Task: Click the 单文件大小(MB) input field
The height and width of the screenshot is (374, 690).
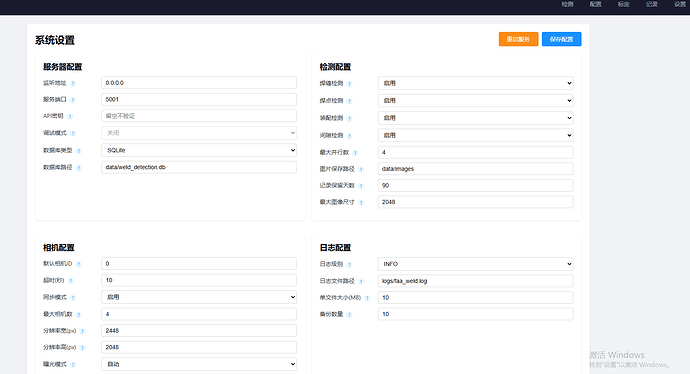Action: [475, 297]
